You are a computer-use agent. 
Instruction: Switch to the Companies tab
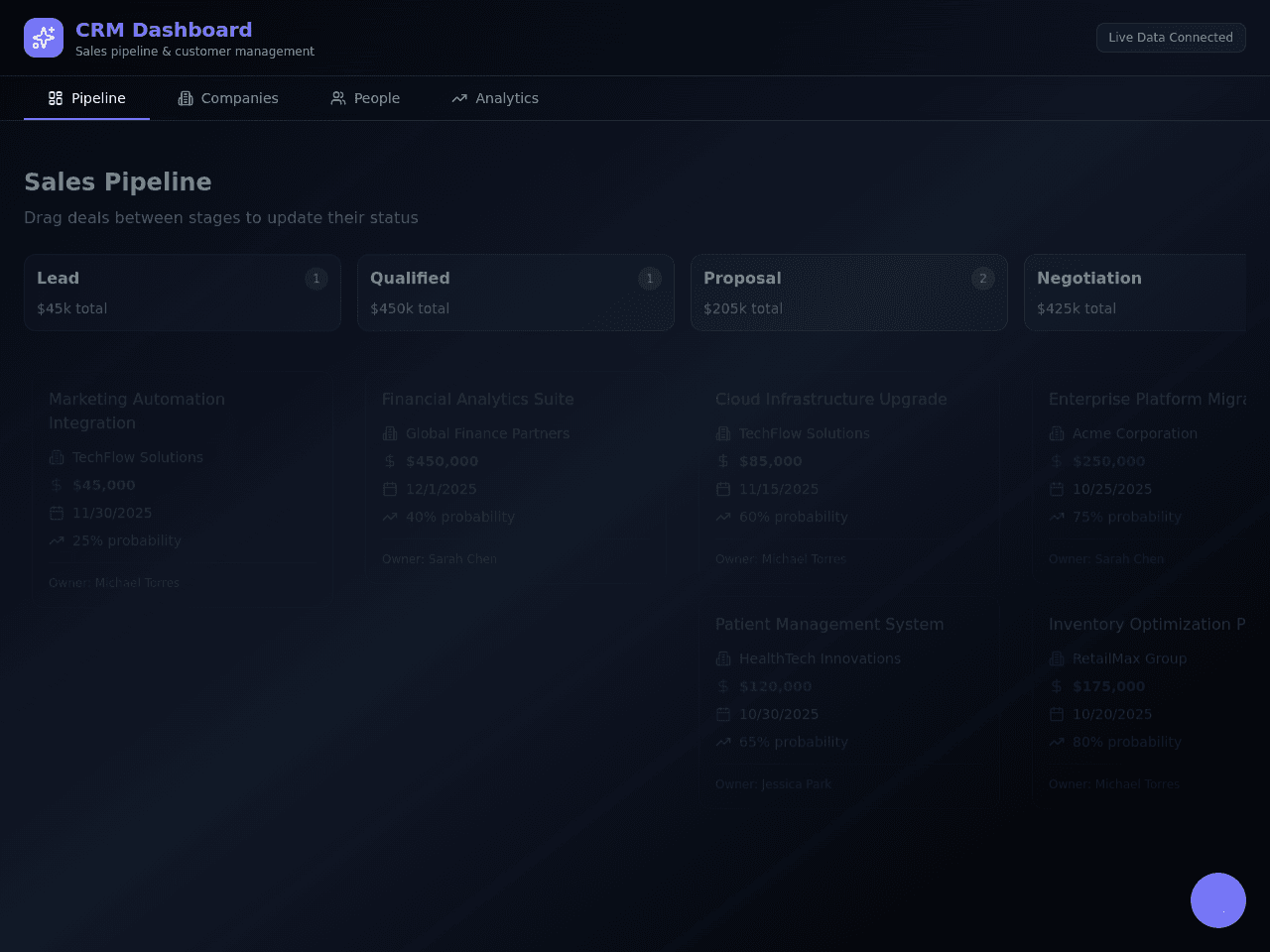click(228, 98)
